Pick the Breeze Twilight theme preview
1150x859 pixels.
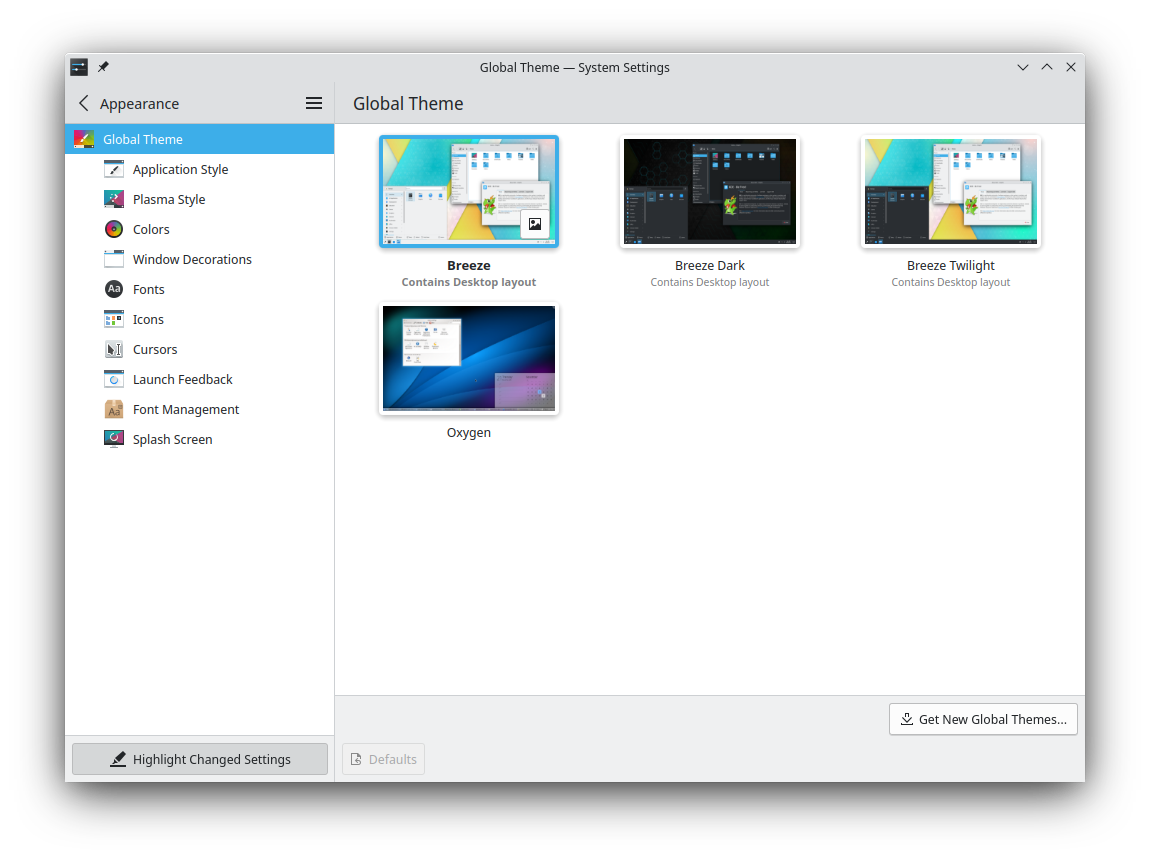[x=950, y=192]
